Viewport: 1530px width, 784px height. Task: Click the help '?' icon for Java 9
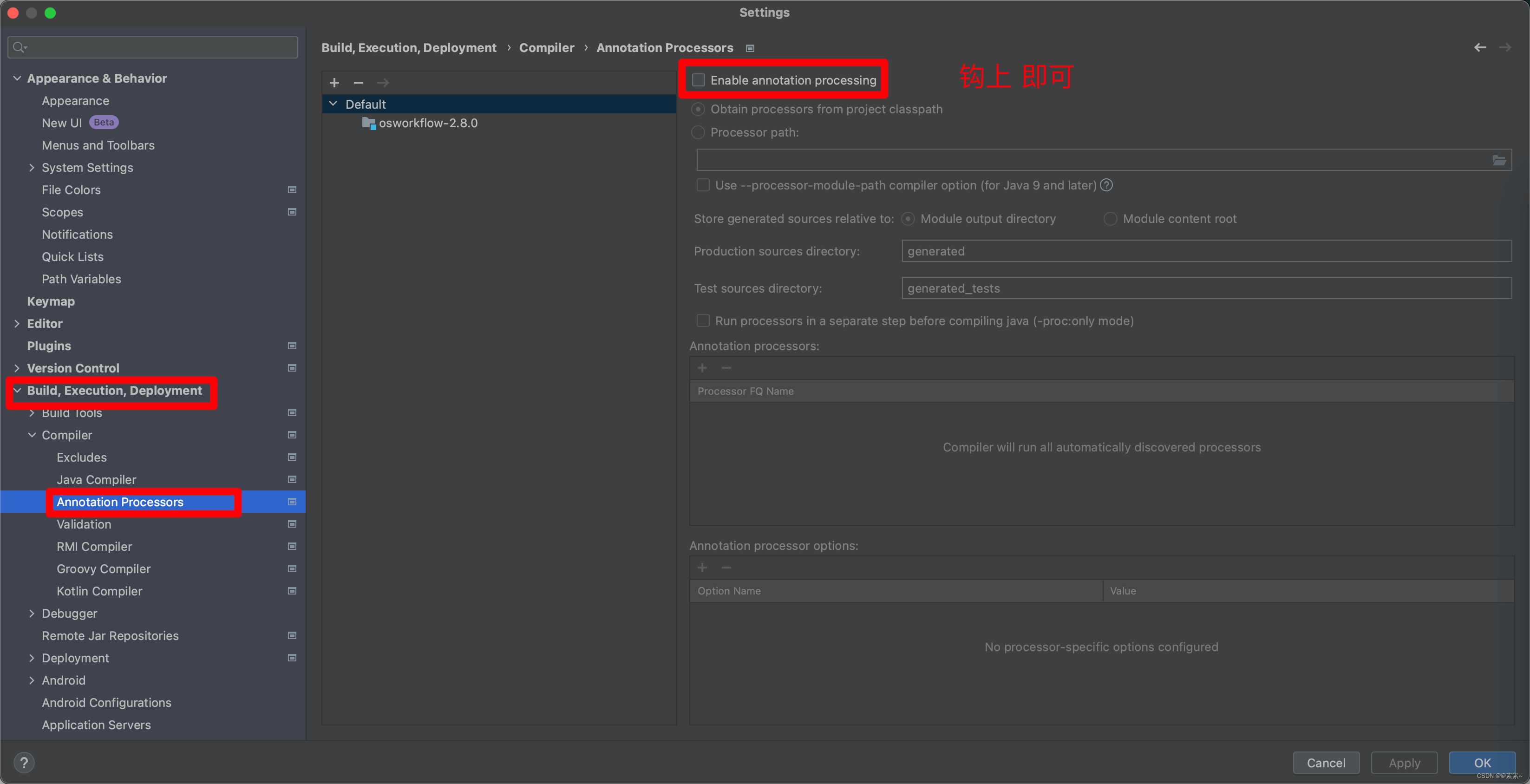pos(1107,185)
